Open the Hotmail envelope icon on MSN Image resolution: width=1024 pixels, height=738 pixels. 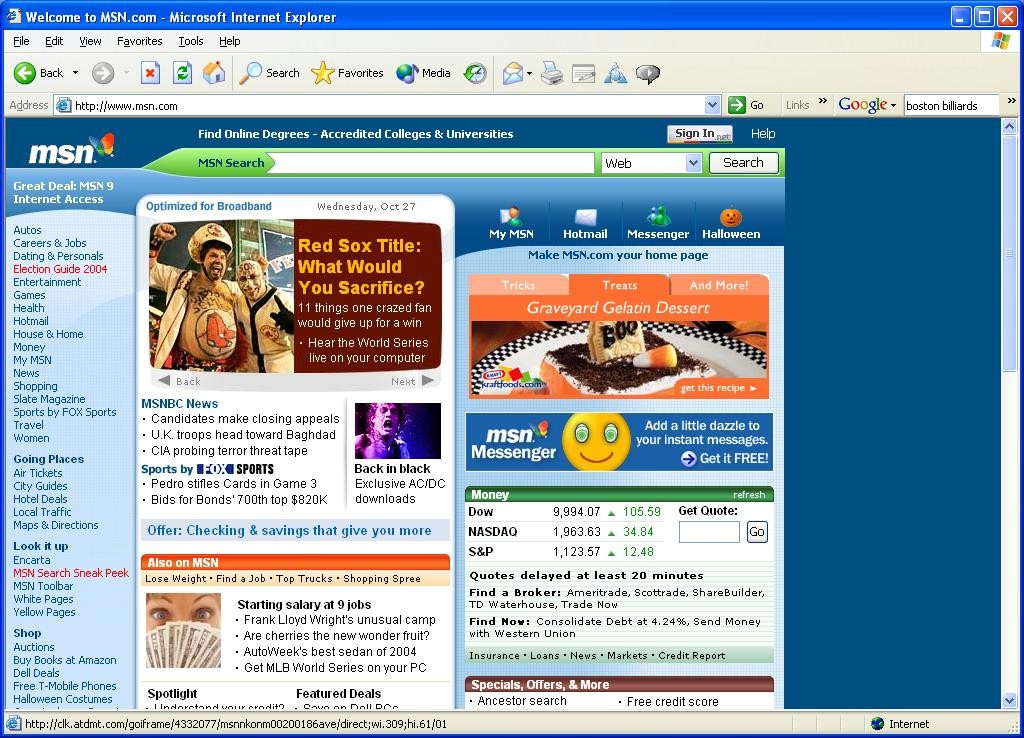[585, 217]
